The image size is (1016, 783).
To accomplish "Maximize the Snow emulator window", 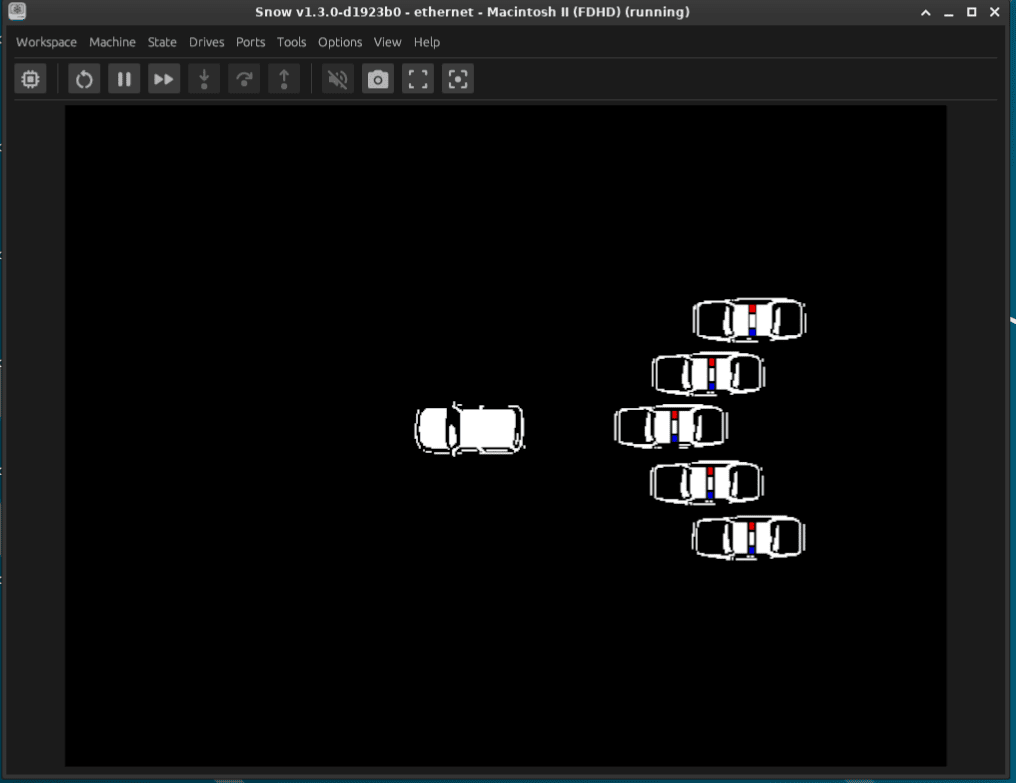I will point(972,12).
